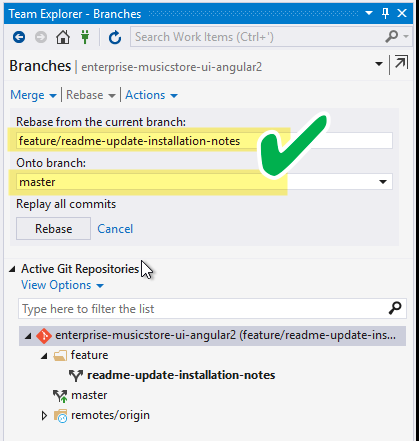
Task: Open the Rebase dropdown section
Action: coord(91,95)
